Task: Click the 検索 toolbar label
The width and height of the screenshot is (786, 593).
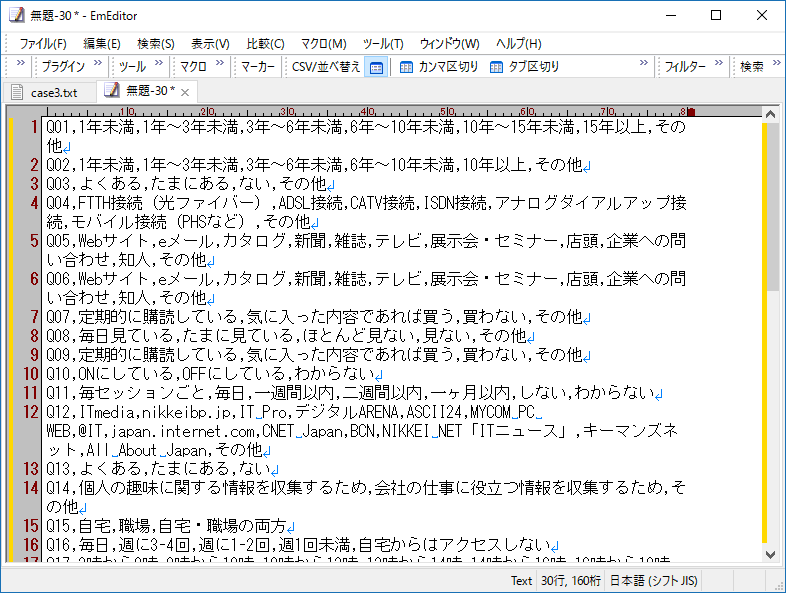Action: pos(752,67)
